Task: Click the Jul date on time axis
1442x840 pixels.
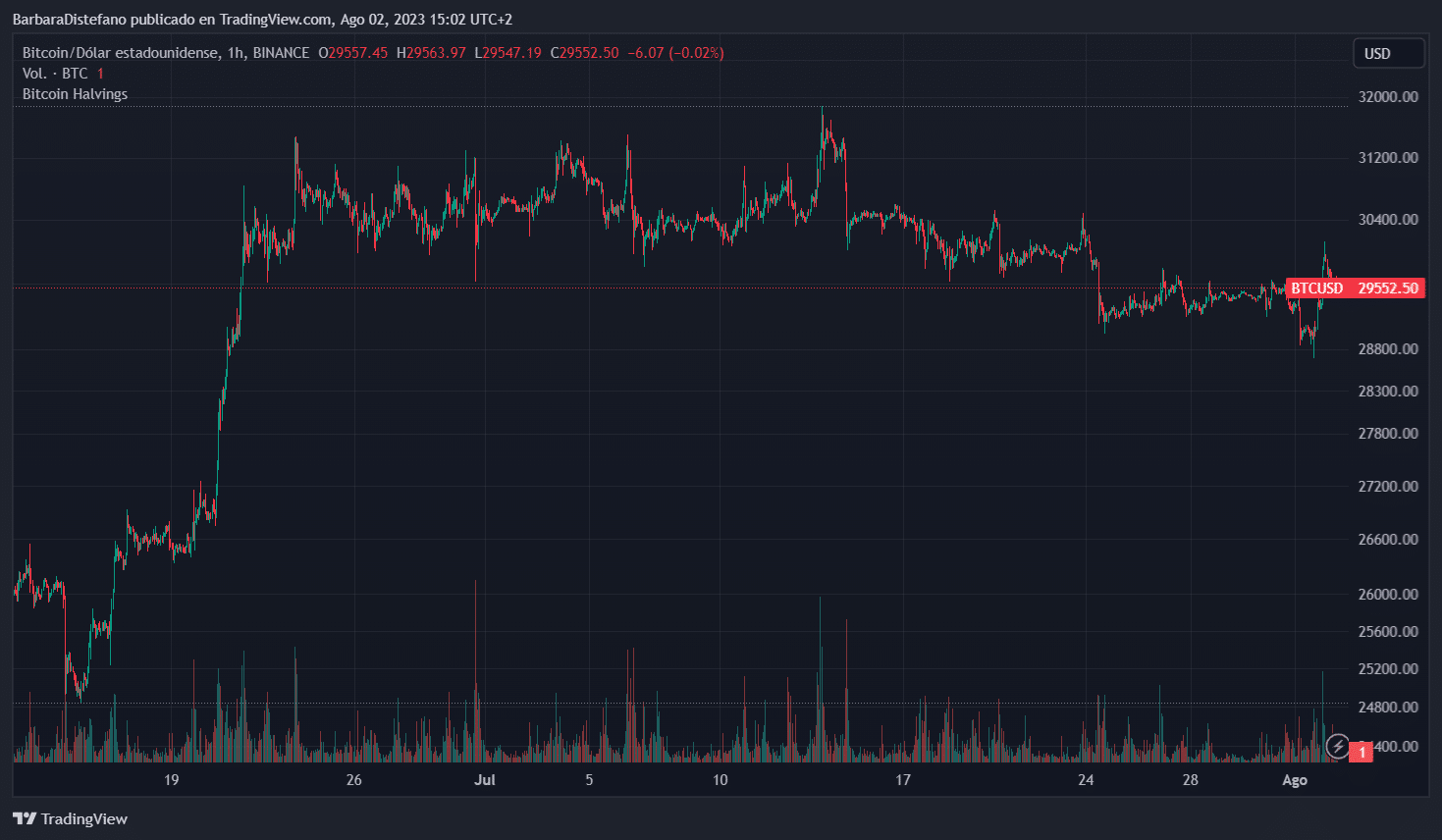Action: click(x=484, y=780)
